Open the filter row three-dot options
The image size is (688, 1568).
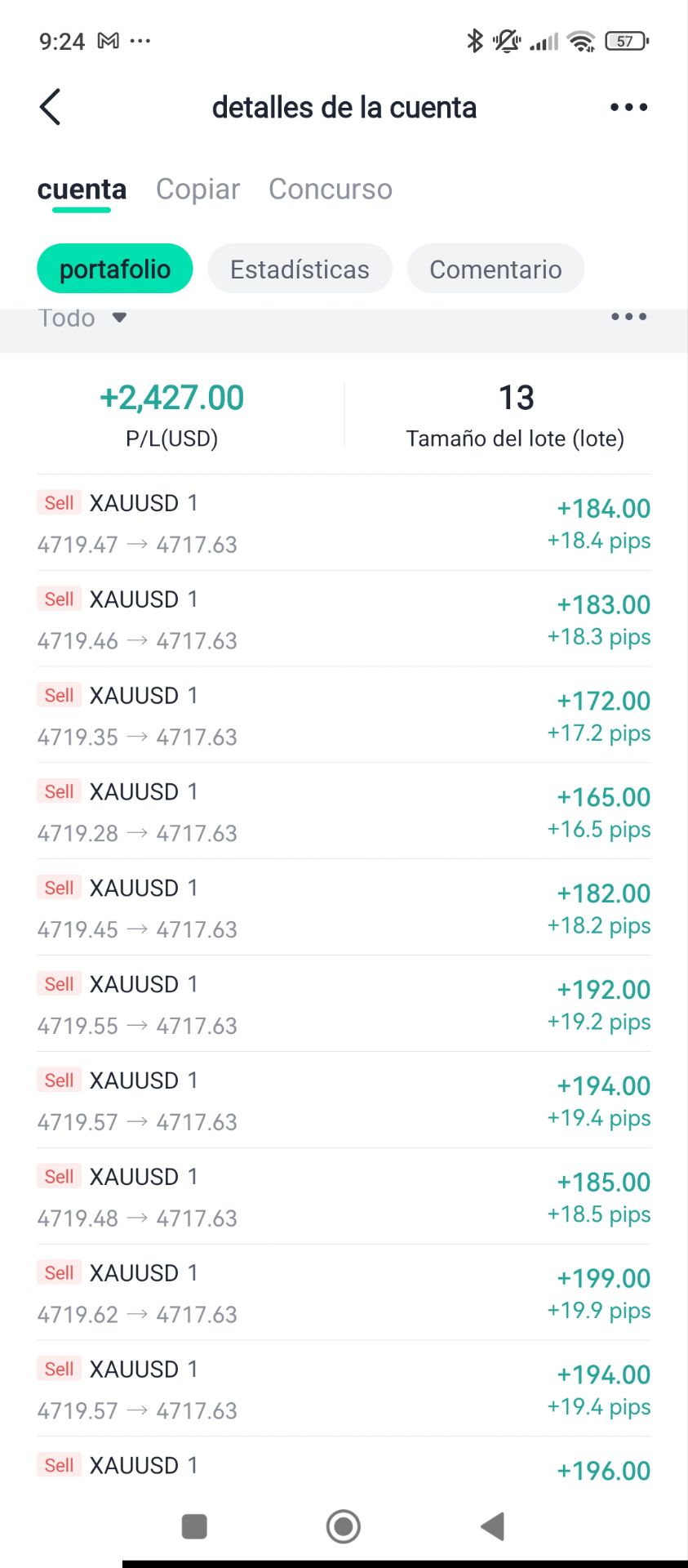click(x=628, y=317)
